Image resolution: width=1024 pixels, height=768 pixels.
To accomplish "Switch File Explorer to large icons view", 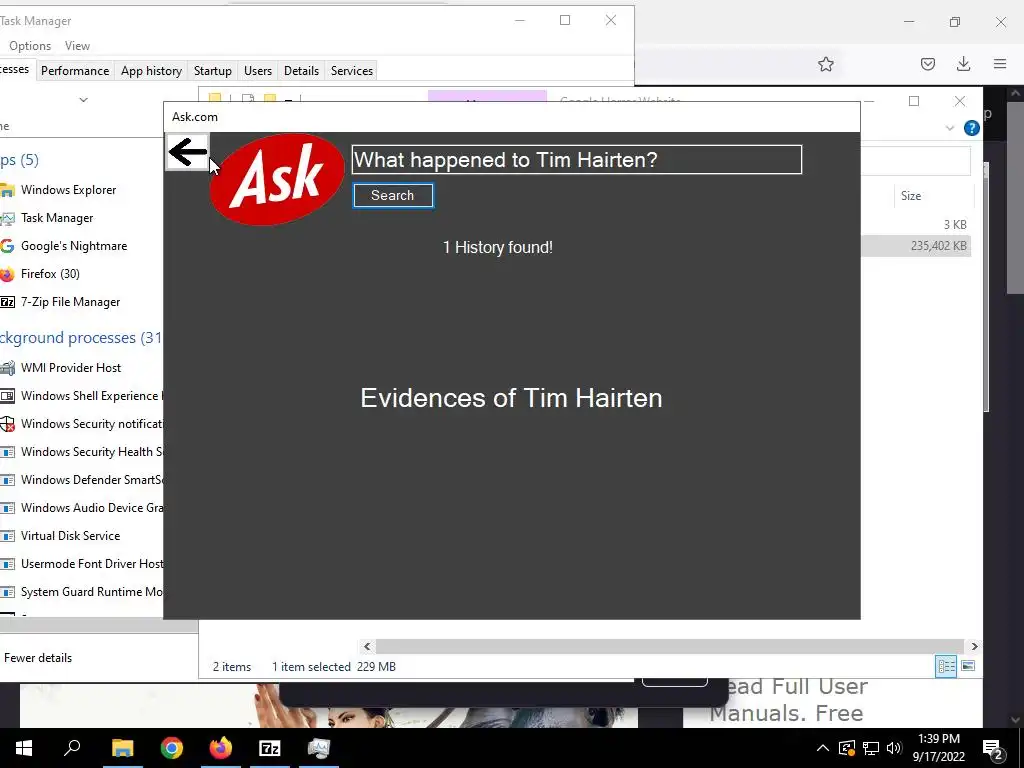I will (968, 666).
